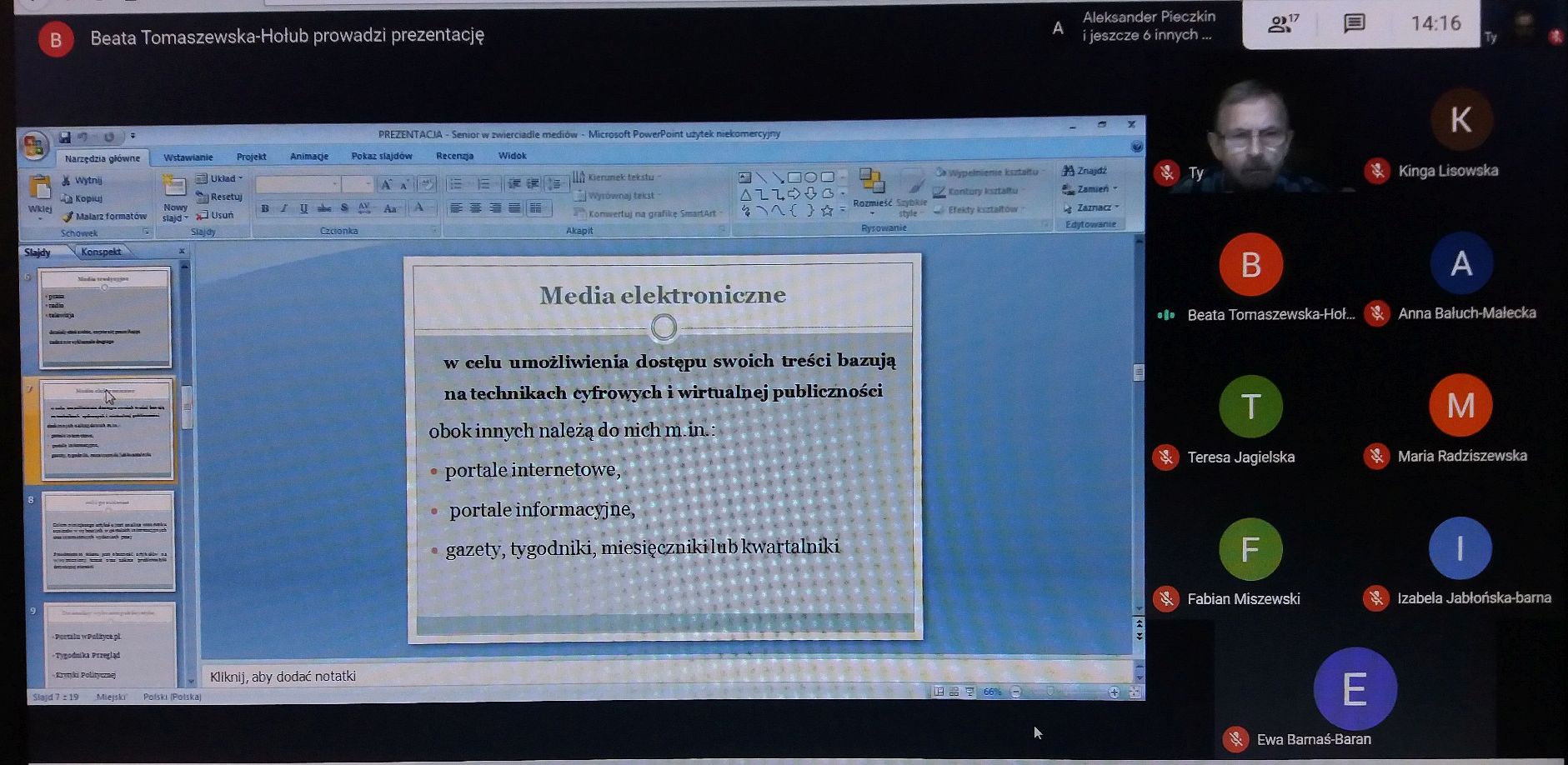Expand the Zaznacz dropdown
This screenshot has height=765, width=1568.
pyautogui.click(x=1092, y=207)
